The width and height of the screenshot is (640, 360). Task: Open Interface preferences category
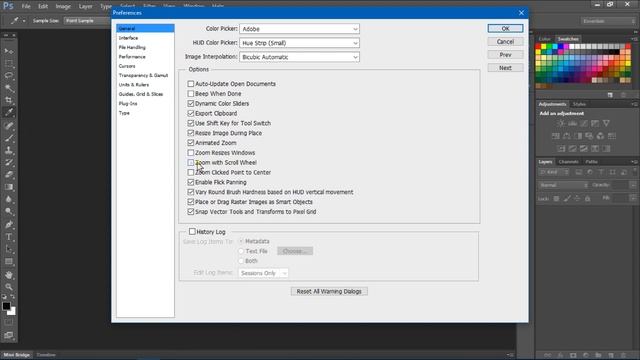point(128,38)
